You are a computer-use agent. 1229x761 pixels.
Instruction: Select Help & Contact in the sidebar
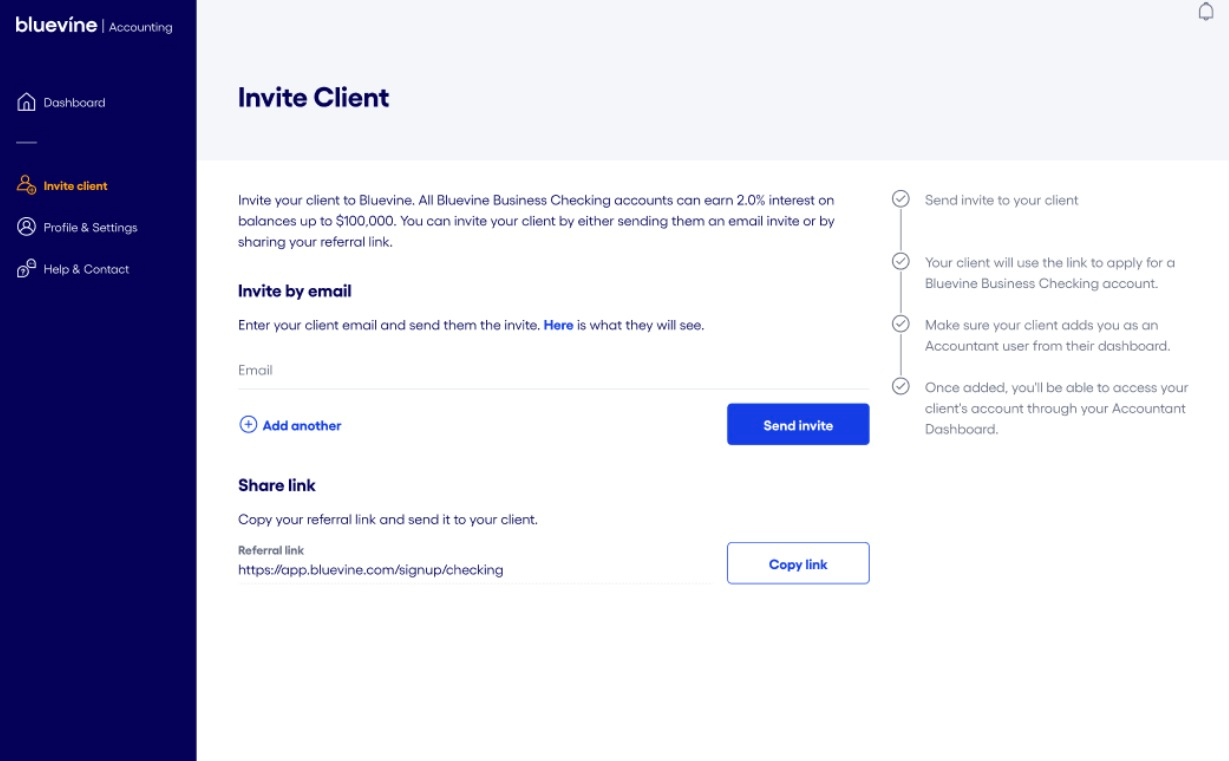pyautogui.click(x=86, y=268)
